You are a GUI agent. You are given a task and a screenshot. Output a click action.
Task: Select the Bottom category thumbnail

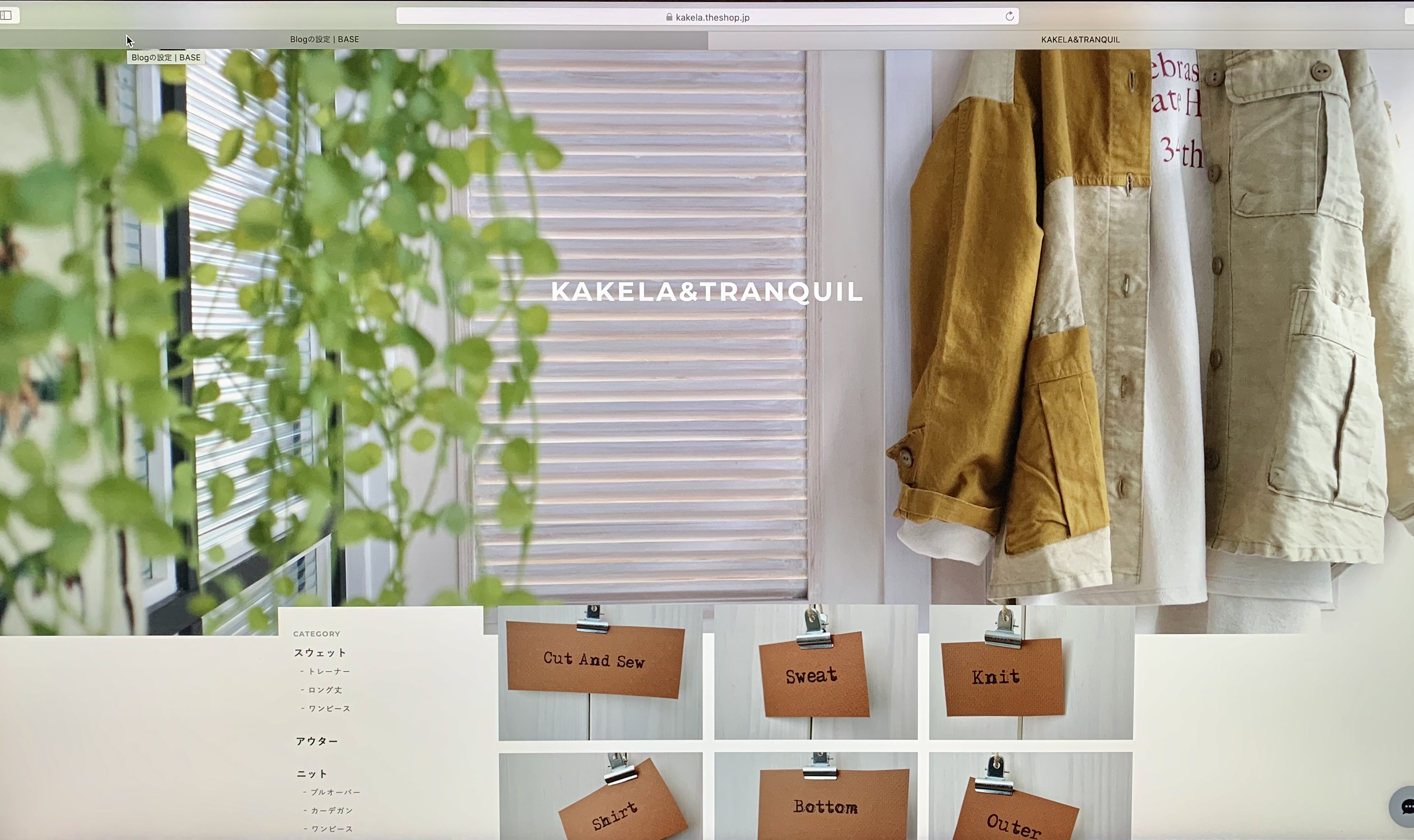(816, 796)
